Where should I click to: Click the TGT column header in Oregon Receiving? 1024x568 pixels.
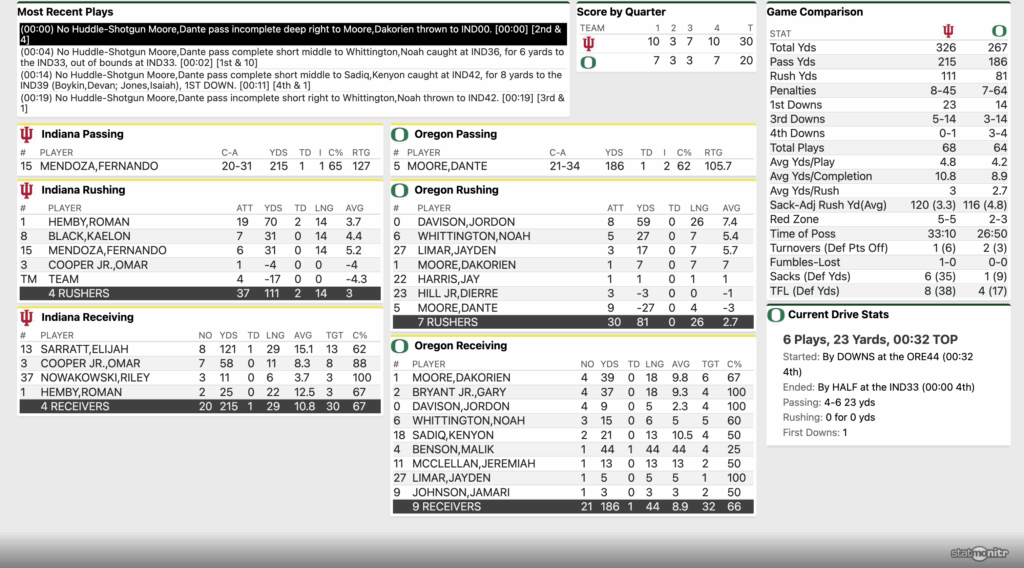click(x=709, y=364)
